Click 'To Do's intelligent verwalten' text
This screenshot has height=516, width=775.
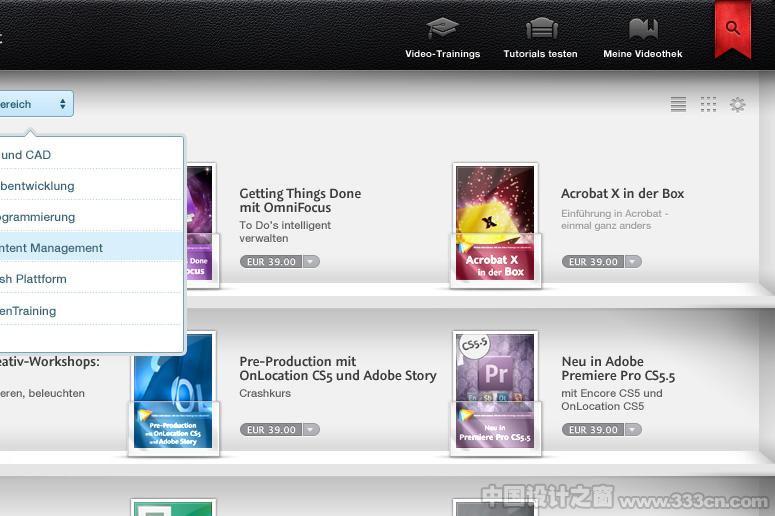285,231
